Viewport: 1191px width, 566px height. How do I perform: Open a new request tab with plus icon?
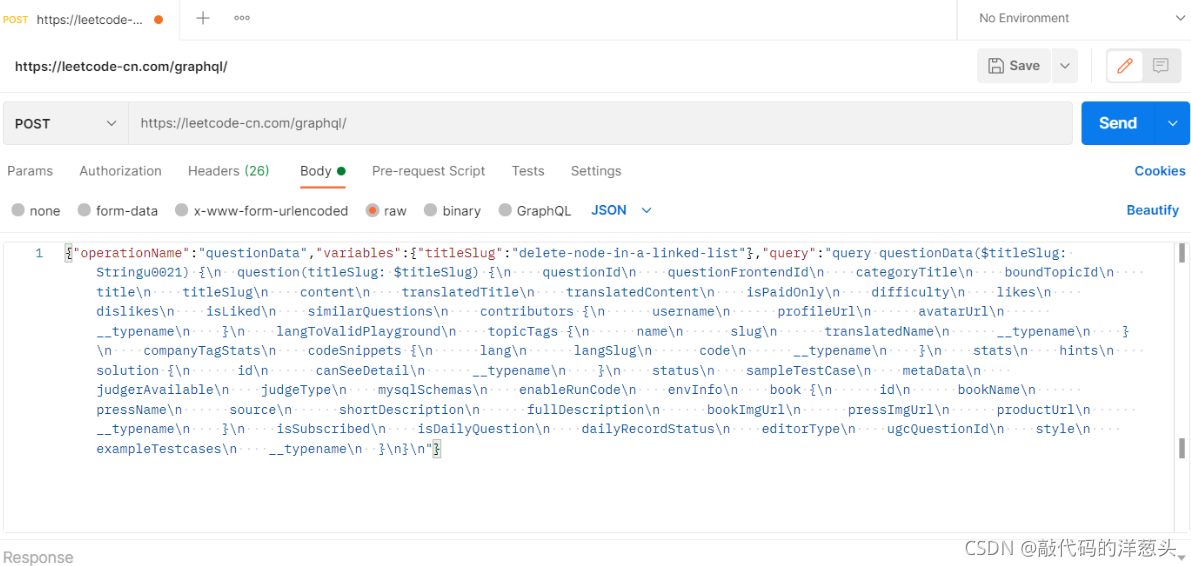tap(203, 18)
